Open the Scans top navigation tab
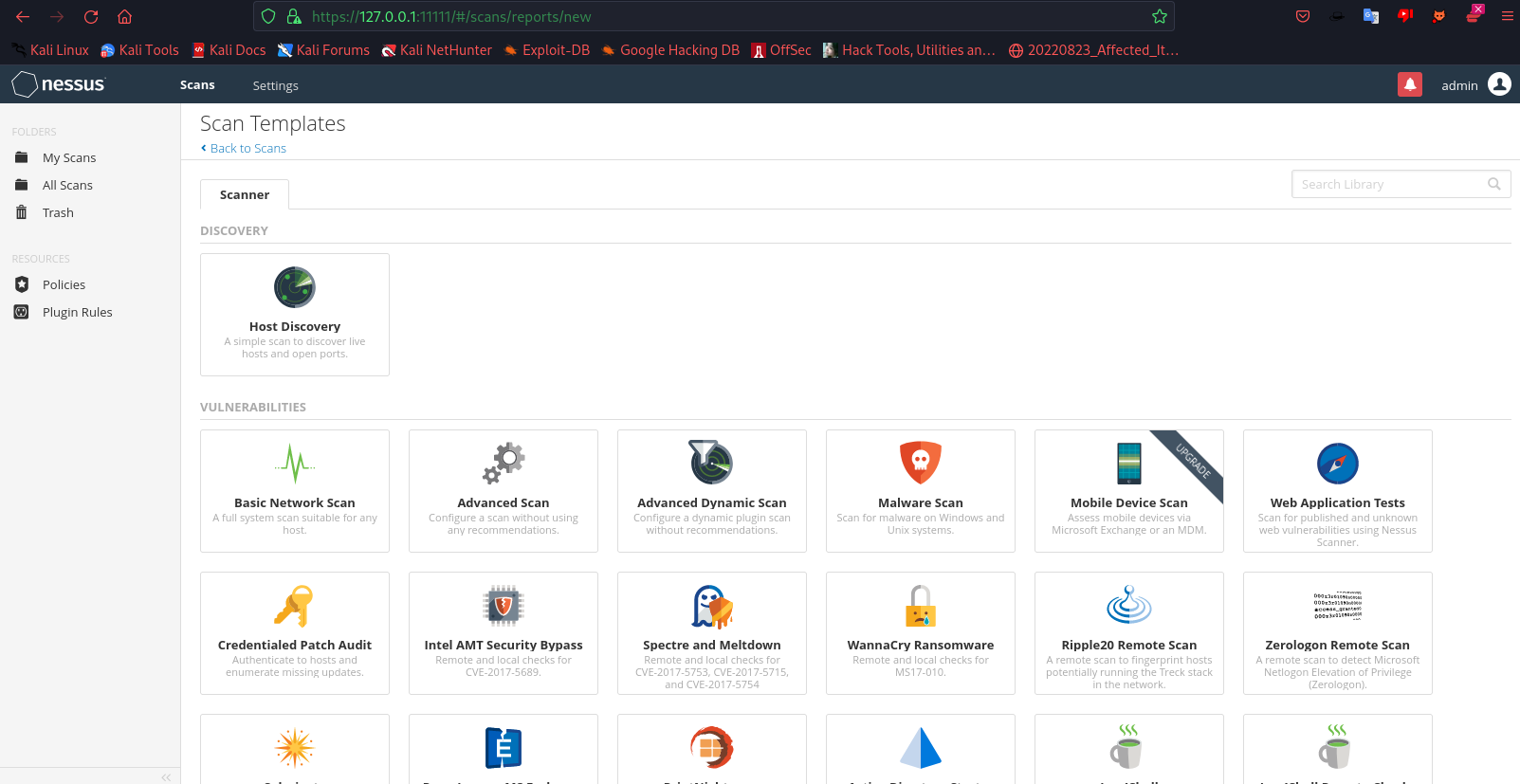 tap(197, 84)
